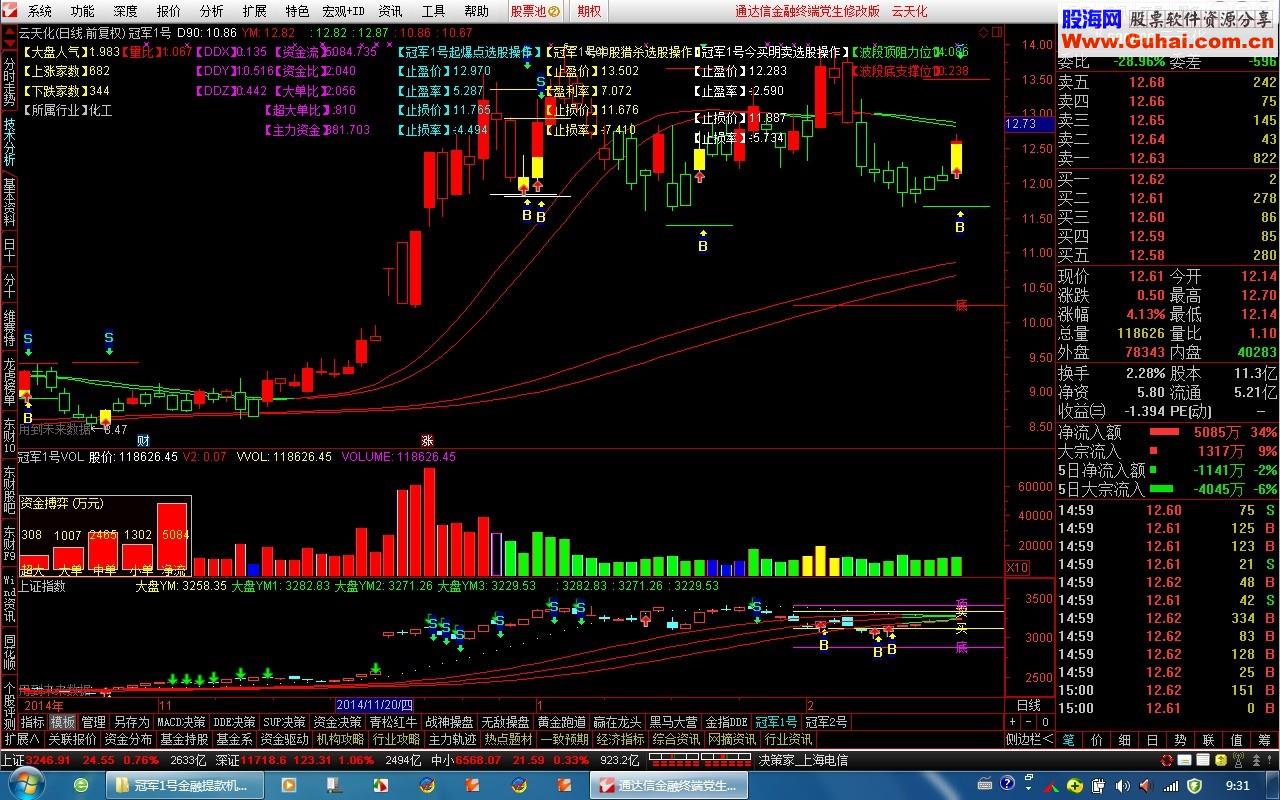Click the red muted speaker tray icon

coord(1146,785)
